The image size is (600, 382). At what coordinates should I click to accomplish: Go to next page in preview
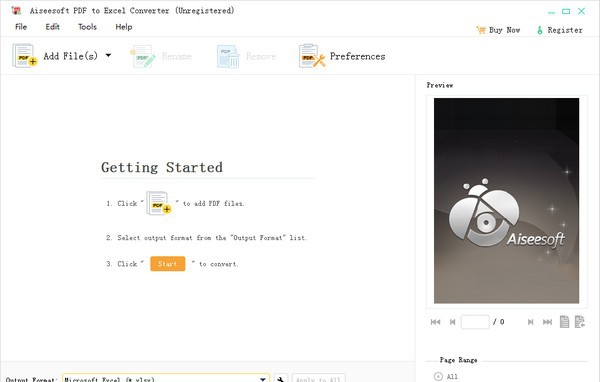[x=530, y=322]
